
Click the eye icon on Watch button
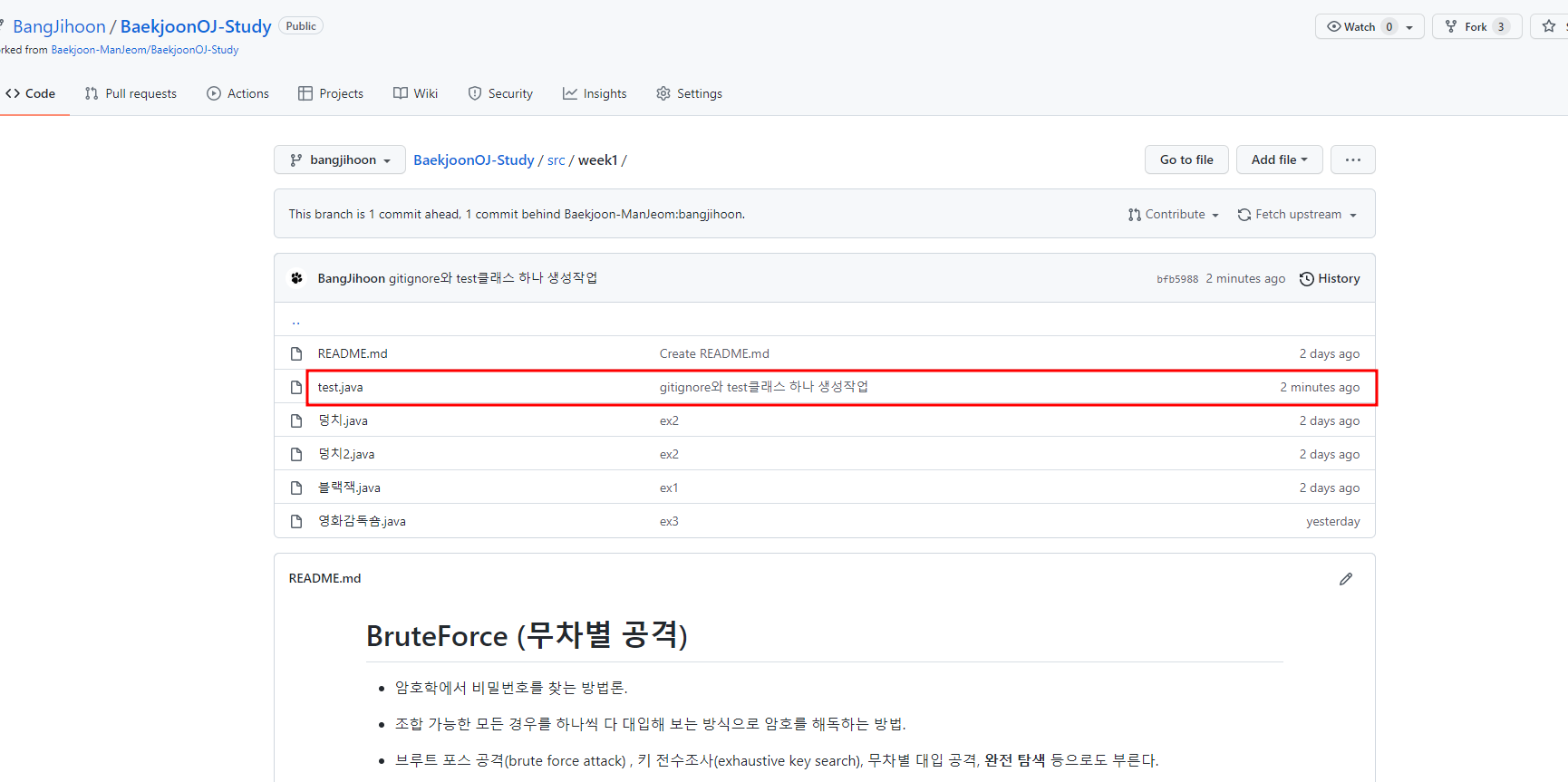point(1334,26)
